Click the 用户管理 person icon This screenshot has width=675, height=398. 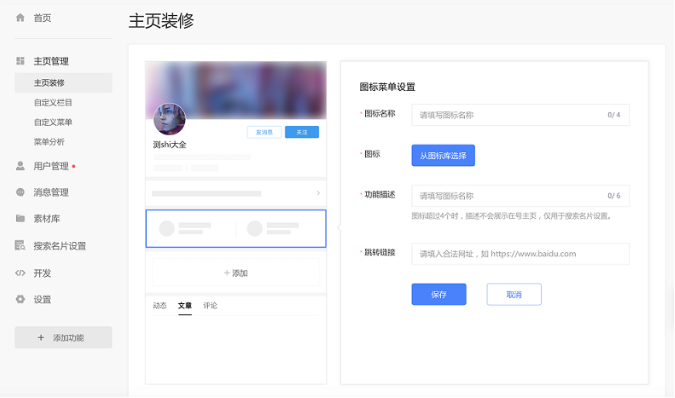[20, 166]
